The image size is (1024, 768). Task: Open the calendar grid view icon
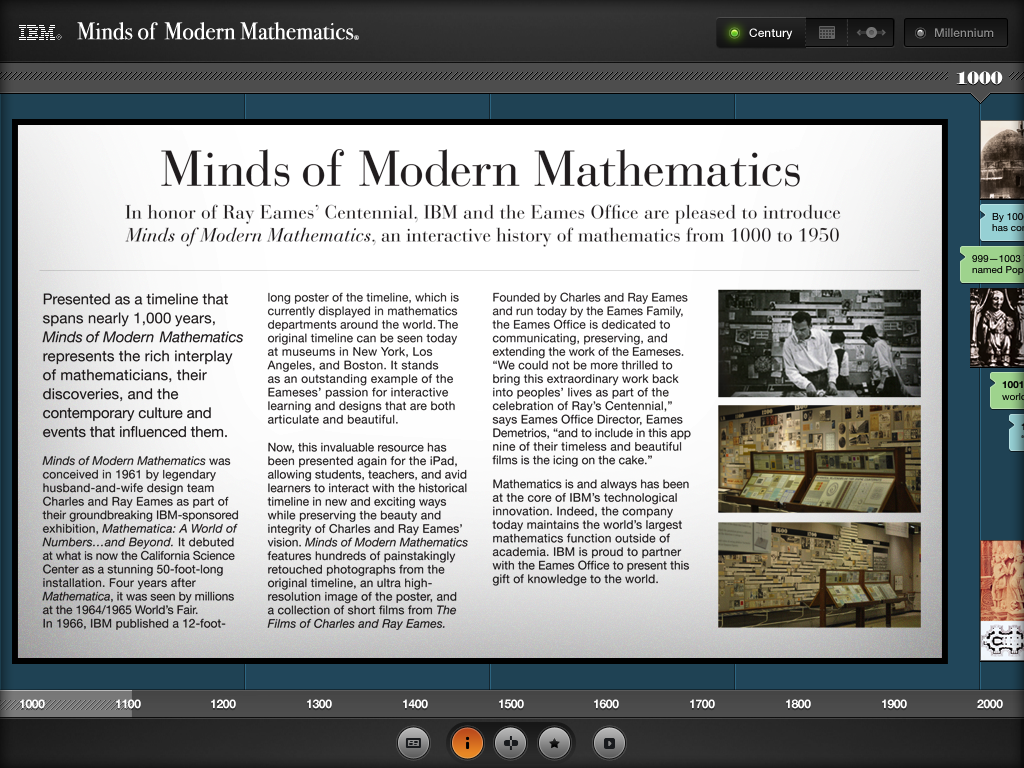(827, 33)
